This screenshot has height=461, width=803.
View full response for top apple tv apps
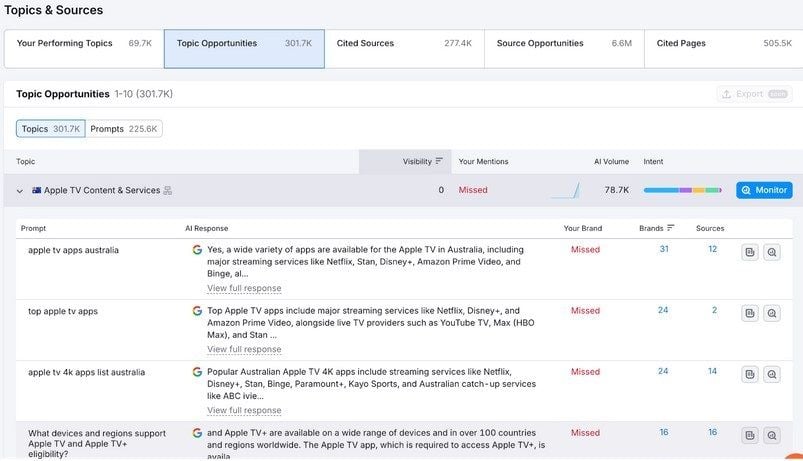pos(244,349)
